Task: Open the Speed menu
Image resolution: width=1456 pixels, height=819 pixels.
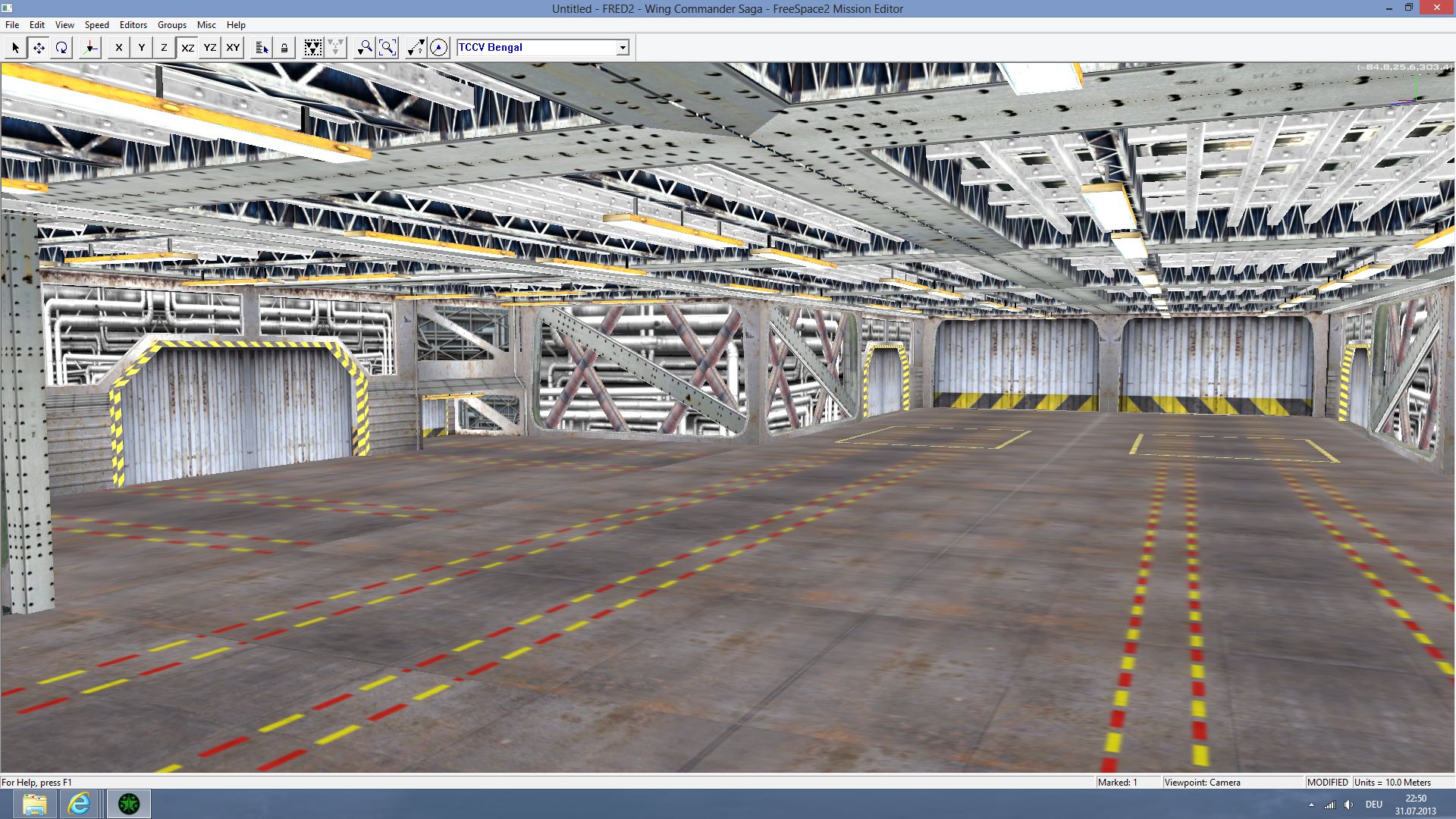Action: point(96,25)
